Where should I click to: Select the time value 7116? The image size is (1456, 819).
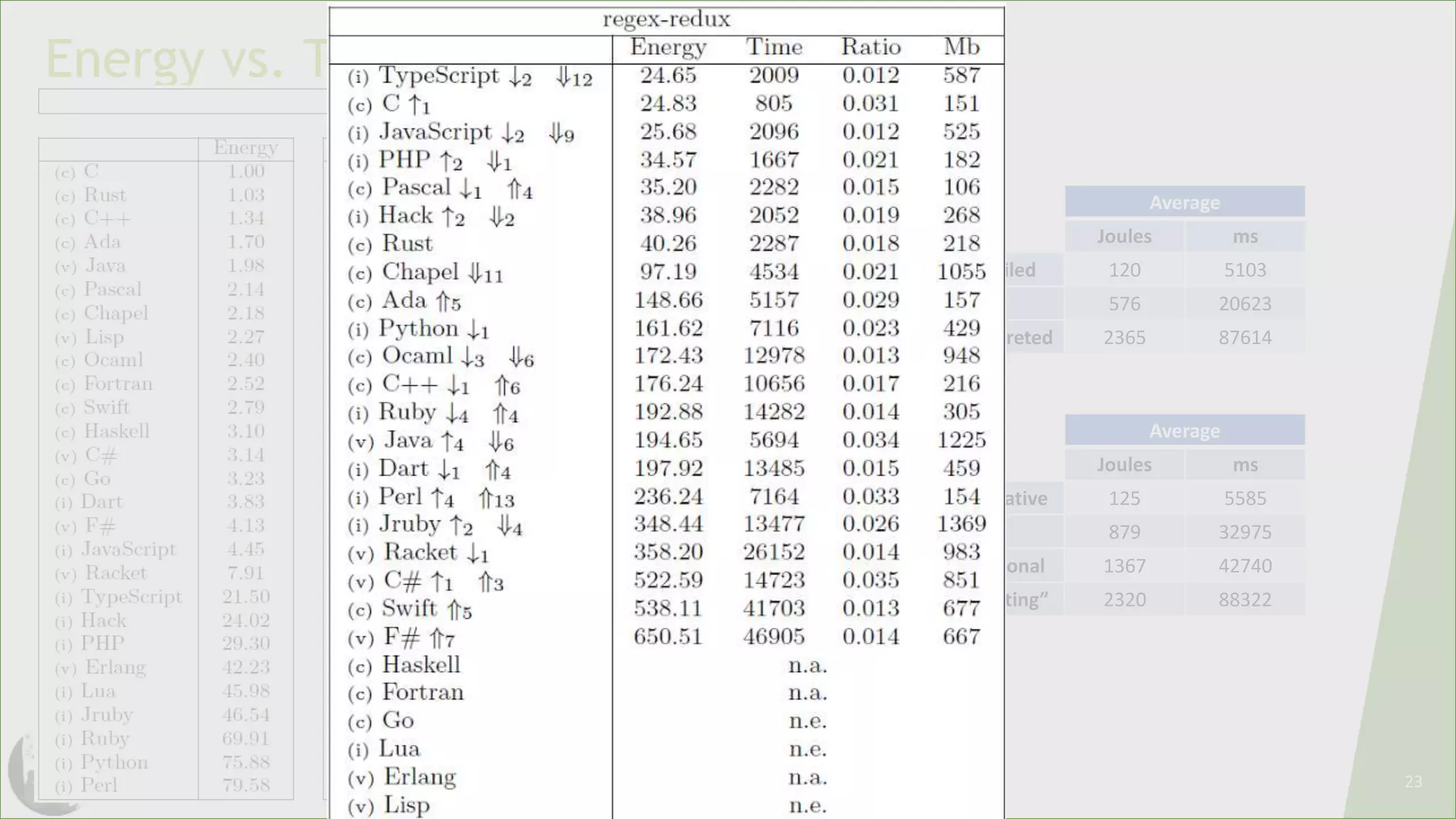pyautogui.click(x=773, y=328)
